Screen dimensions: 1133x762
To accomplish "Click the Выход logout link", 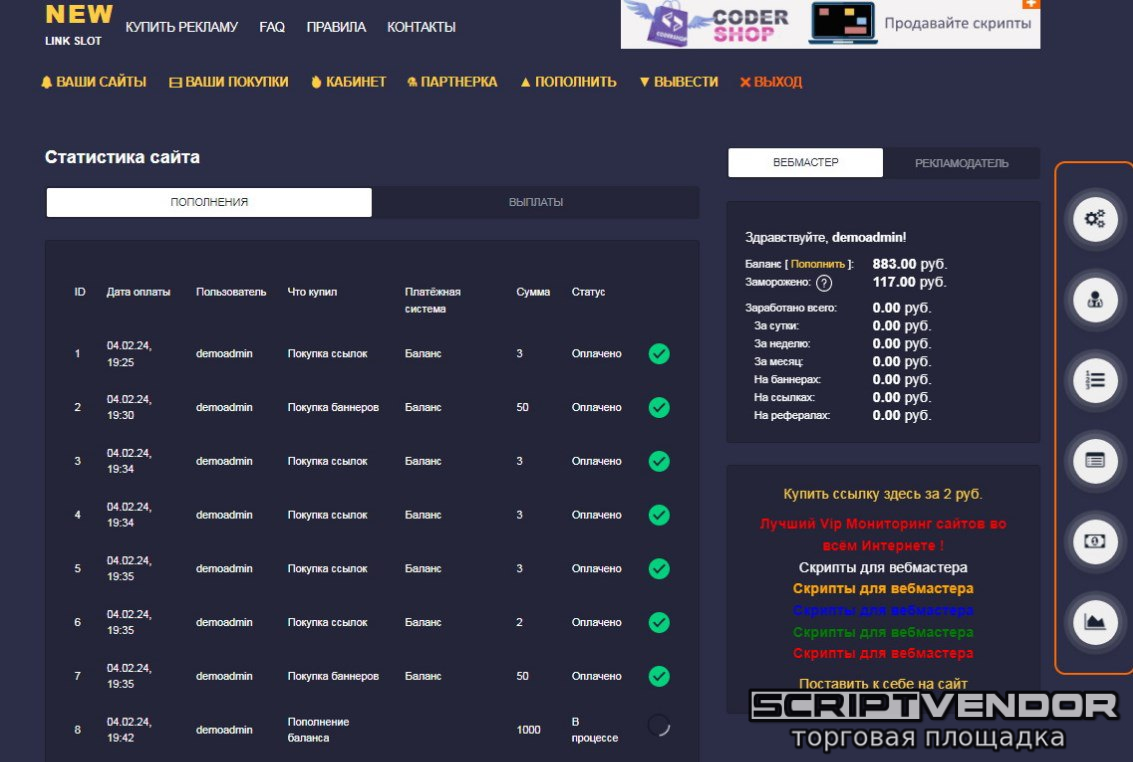I will tap(771, 82).
